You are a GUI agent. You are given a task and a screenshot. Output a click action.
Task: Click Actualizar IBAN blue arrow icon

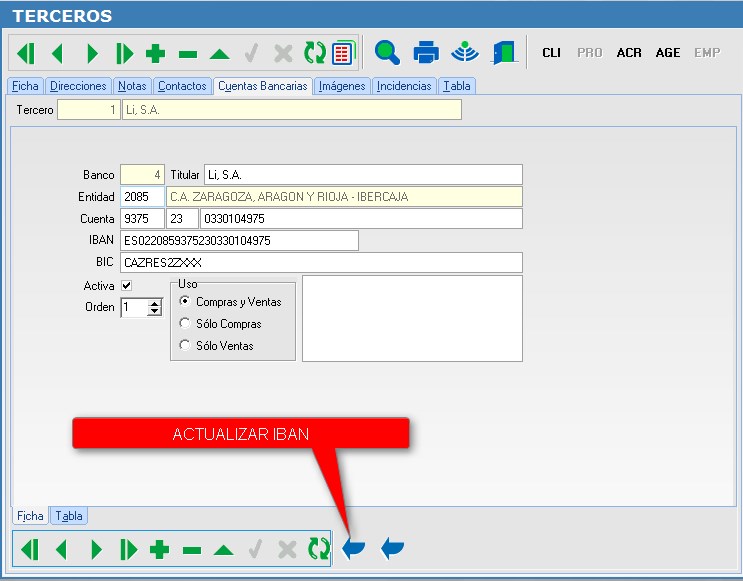coord(353,548)
